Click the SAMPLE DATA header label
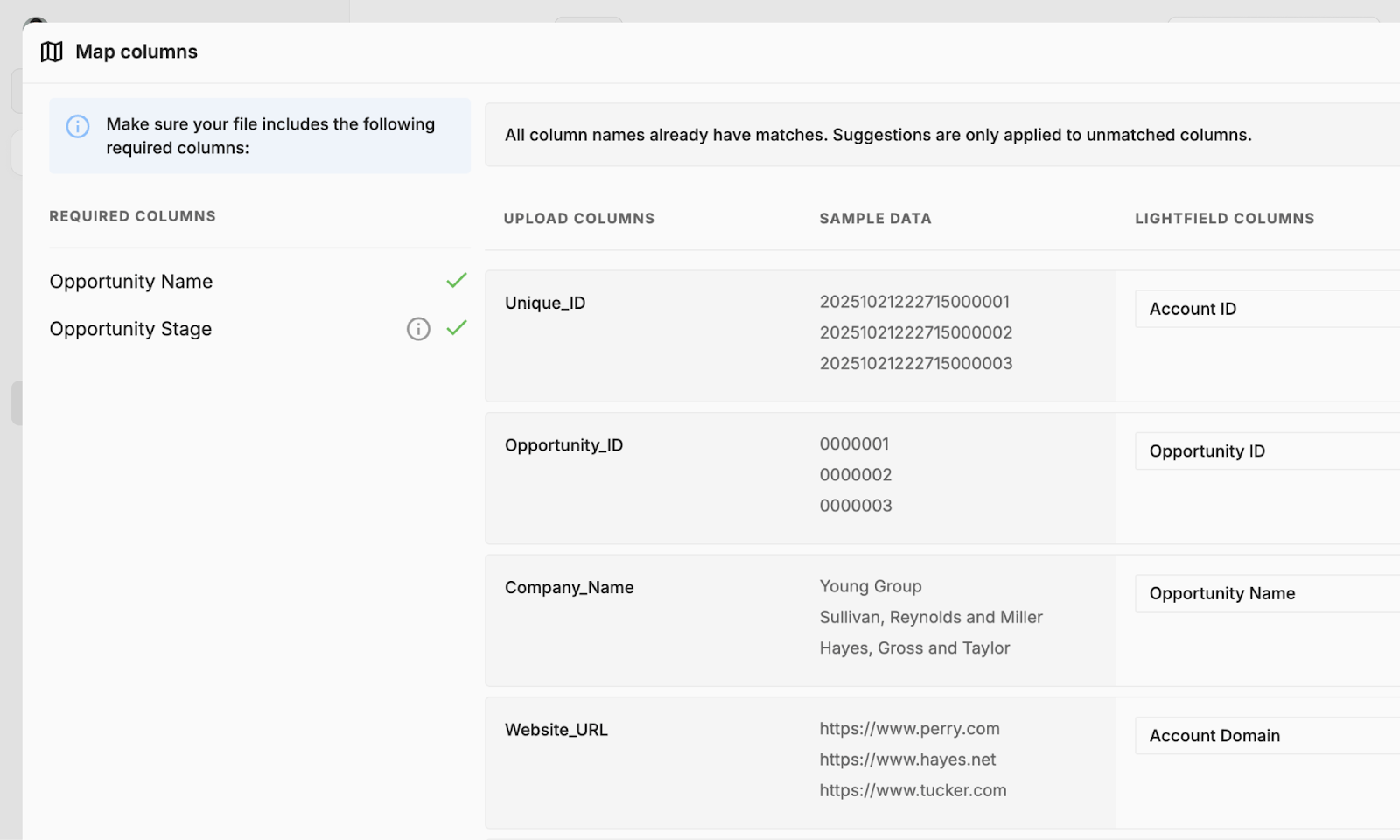The height and width of the screenshot is (840, 1400). 875,219
